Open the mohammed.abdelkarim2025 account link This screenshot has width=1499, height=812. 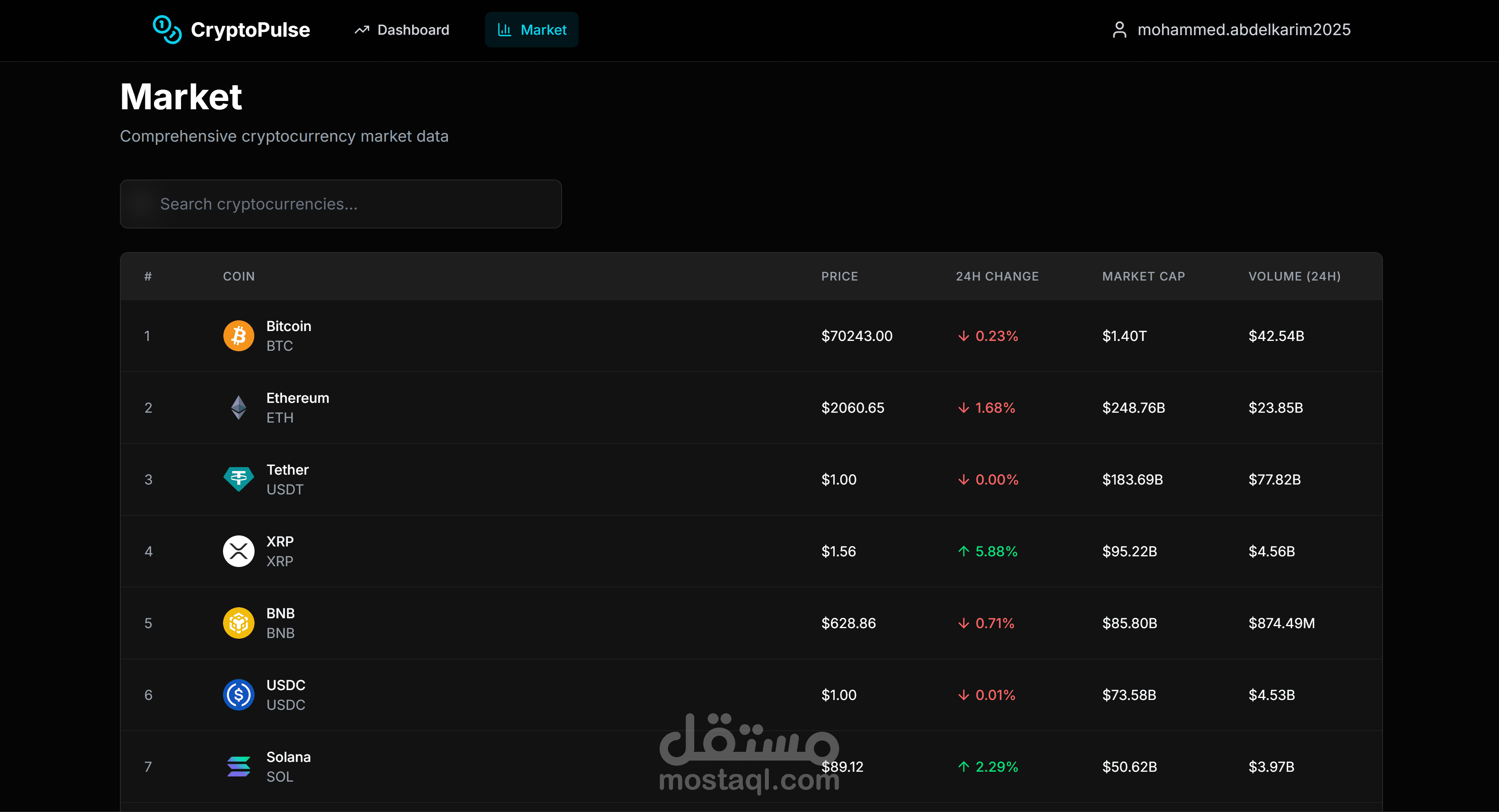coord(1244,30)
